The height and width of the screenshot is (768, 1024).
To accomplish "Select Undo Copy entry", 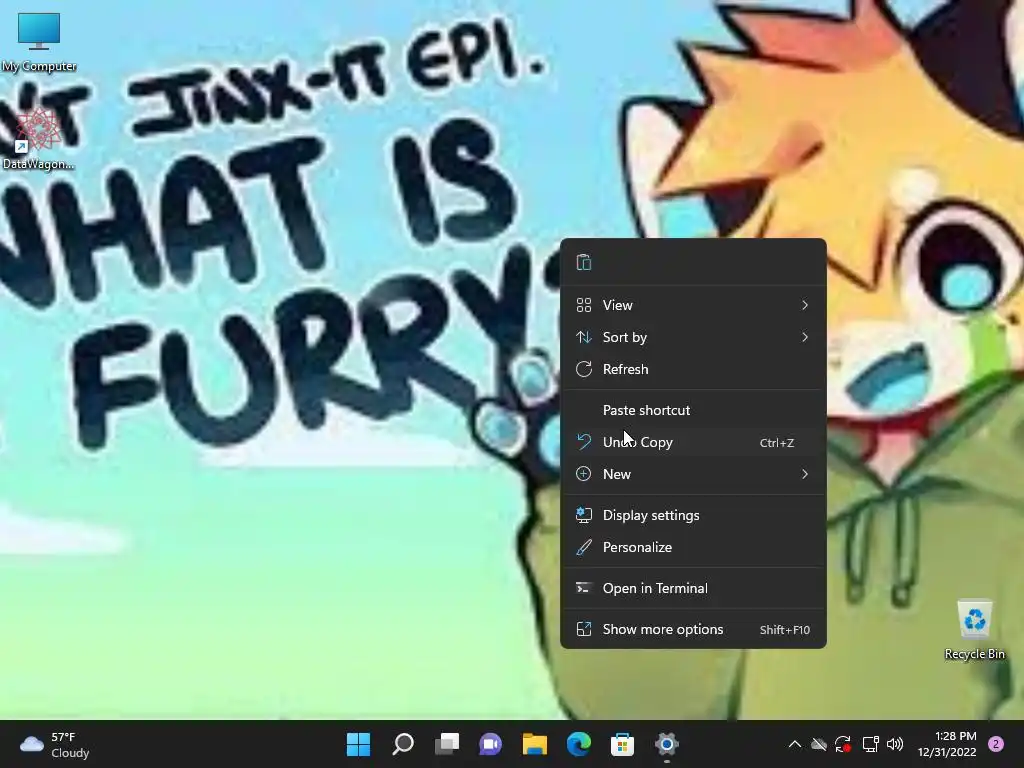I will (694, 442).
